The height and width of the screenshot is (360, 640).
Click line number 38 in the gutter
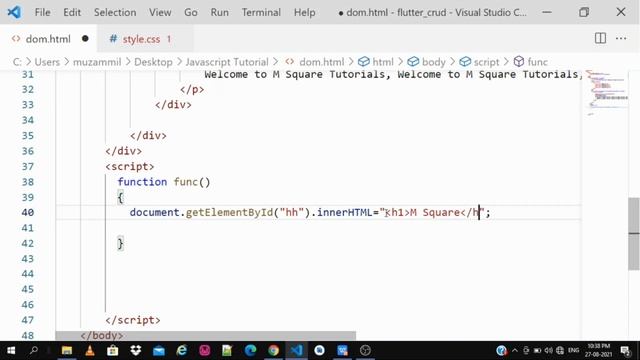(28, 182)
